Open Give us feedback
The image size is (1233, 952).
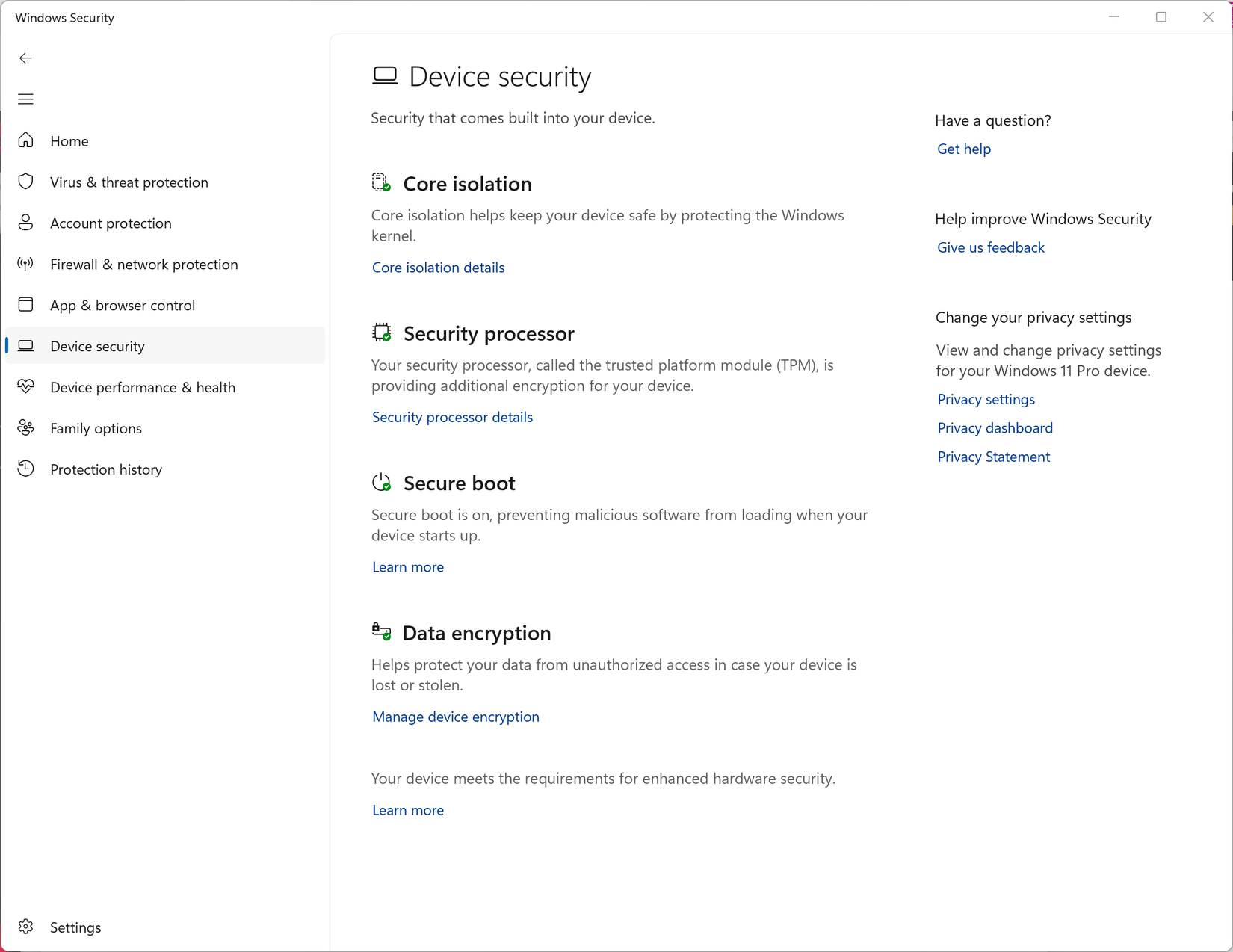coord(990,247)
